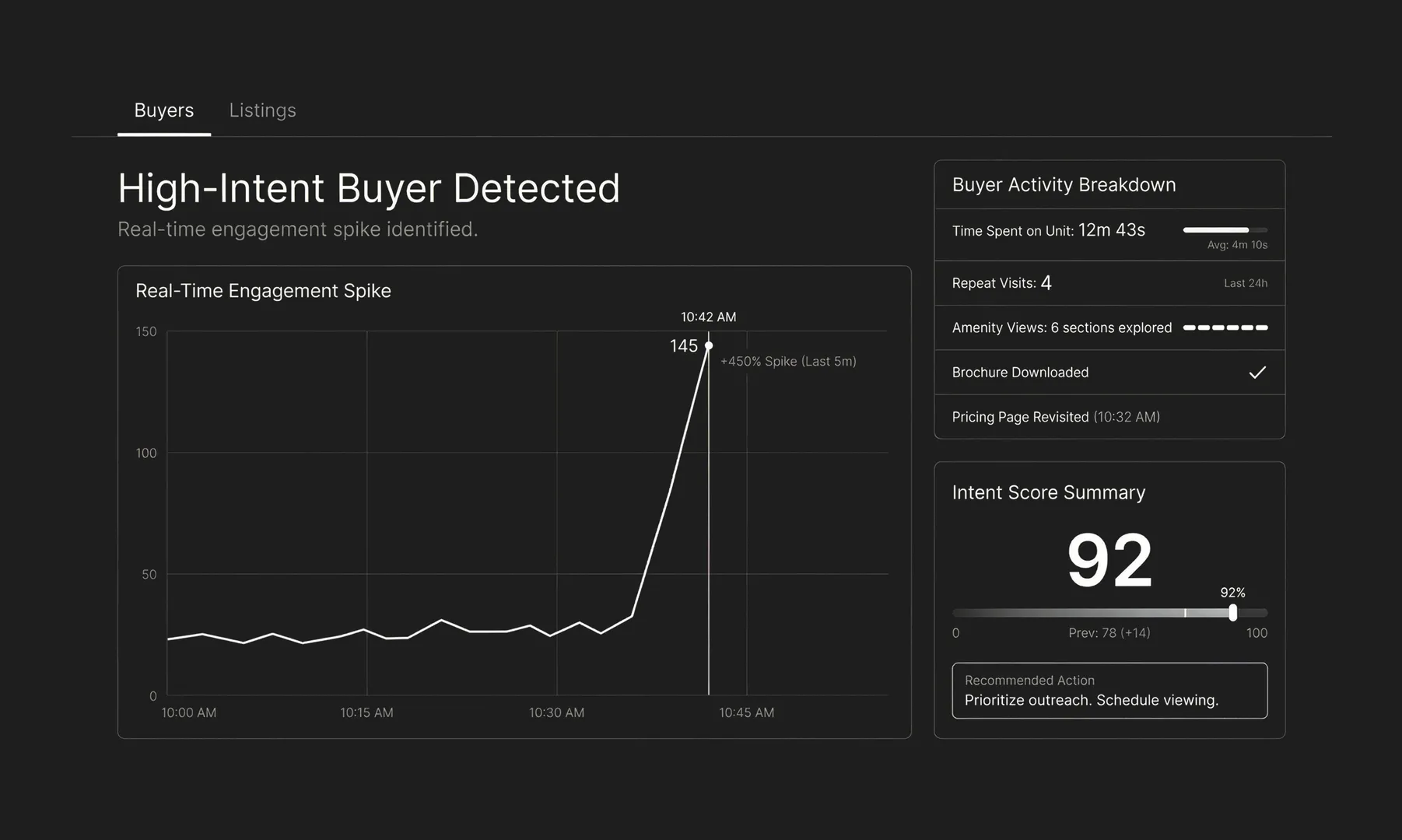
Task: Click the Intent Score value 92
Action: pos(1110,556)
